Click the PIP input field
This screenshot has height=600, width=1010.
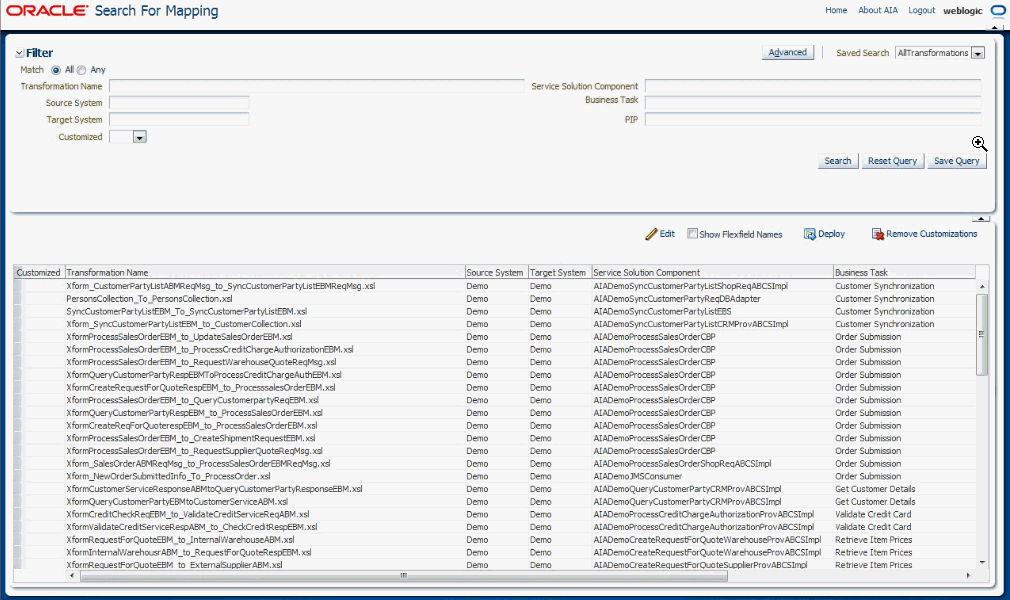(x=813, y=120)
